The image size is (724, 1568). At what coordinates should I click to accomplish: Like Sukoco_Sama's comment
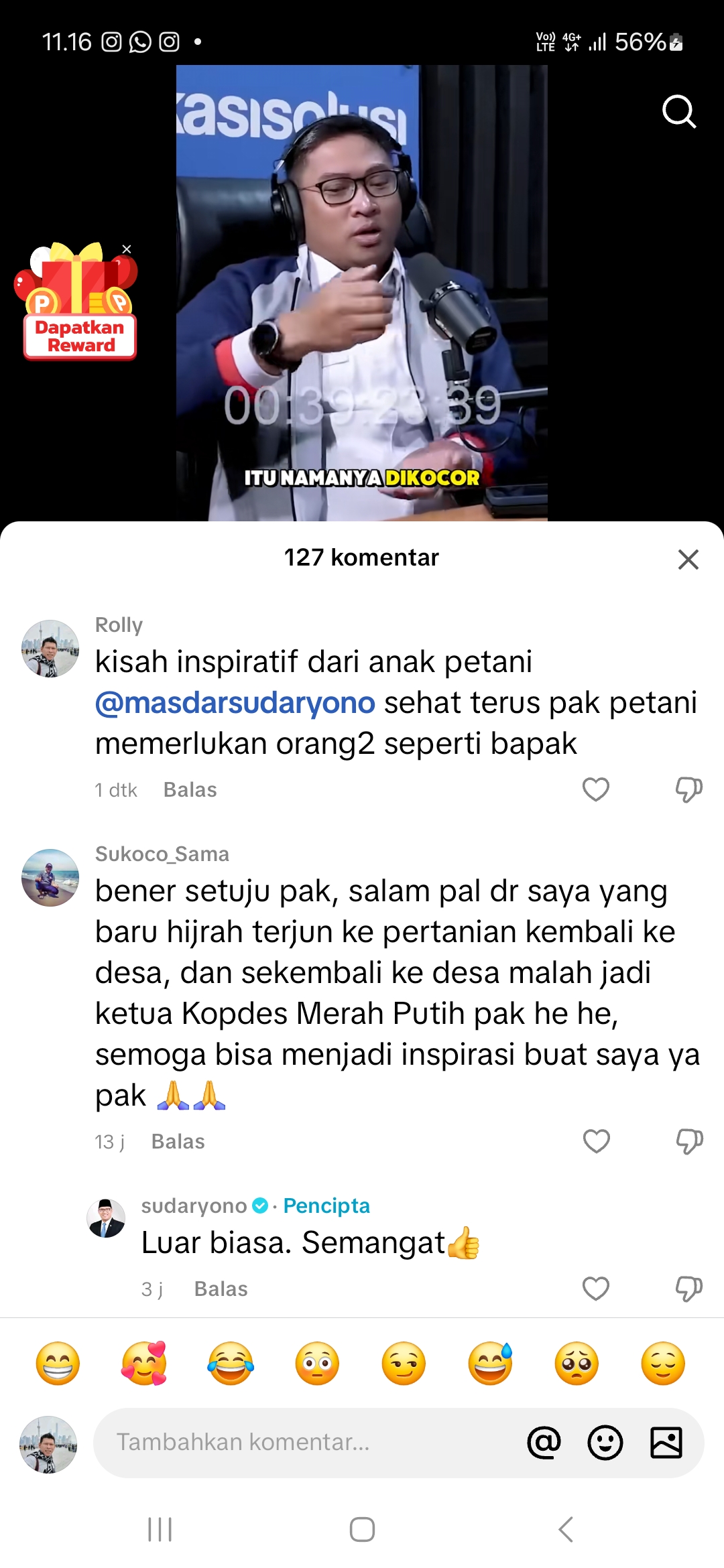click(596, 1140)
